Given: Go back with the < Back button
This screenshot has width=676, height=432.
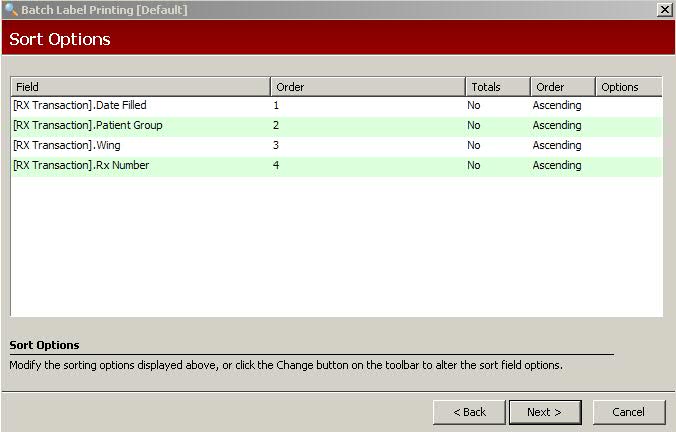Looking at the screenshot, I should click(469, 412).
